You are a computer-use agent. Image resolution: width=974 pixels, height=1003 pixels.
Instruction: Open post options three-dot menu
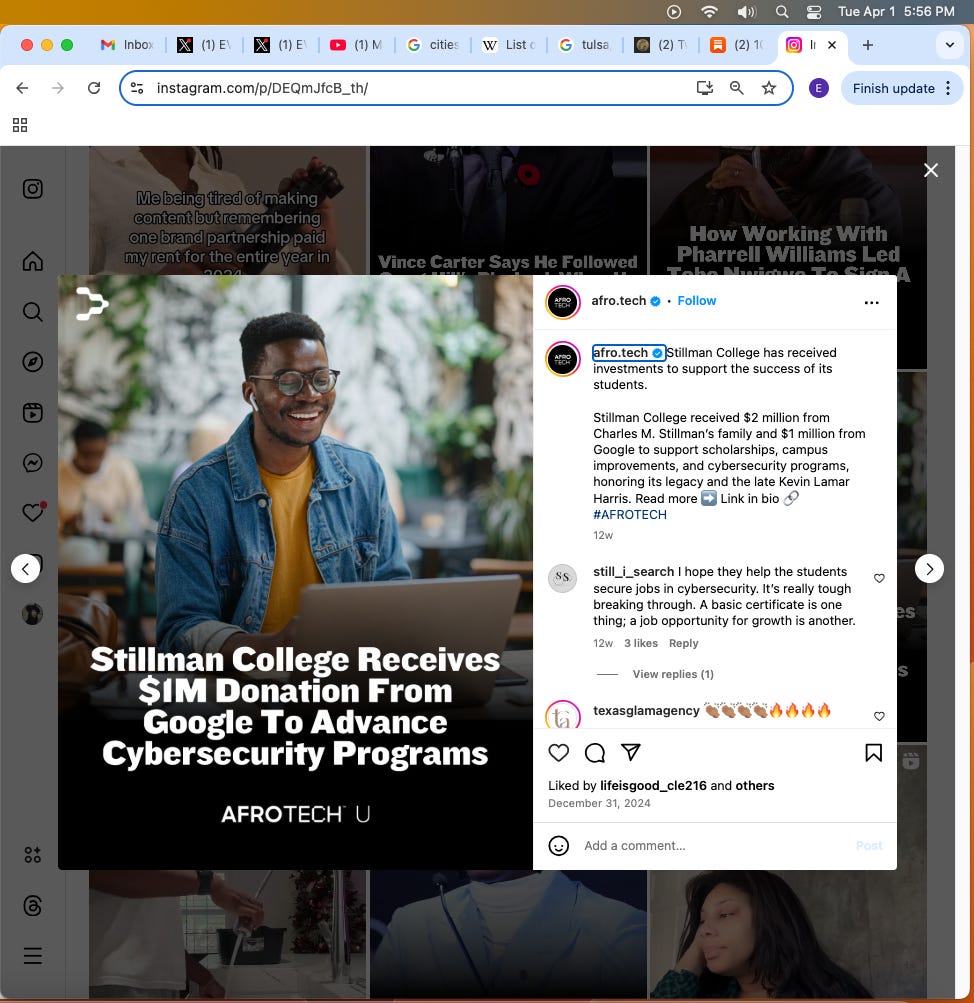click(x=871, y=303)
